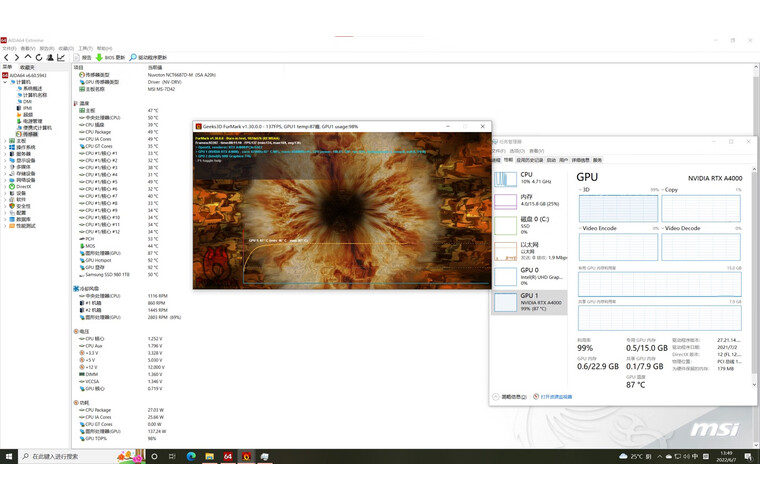Click the 报告 report toolbar button
Image resolution: width=760 pixels, height=500 pixels.
pos(82,58)
